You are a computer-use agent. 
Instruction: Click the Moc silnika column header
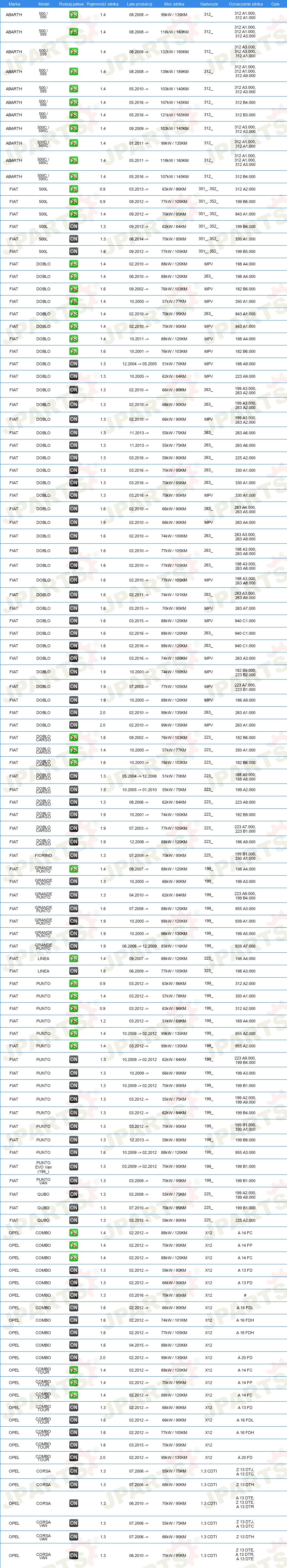(x=174, y=4)
